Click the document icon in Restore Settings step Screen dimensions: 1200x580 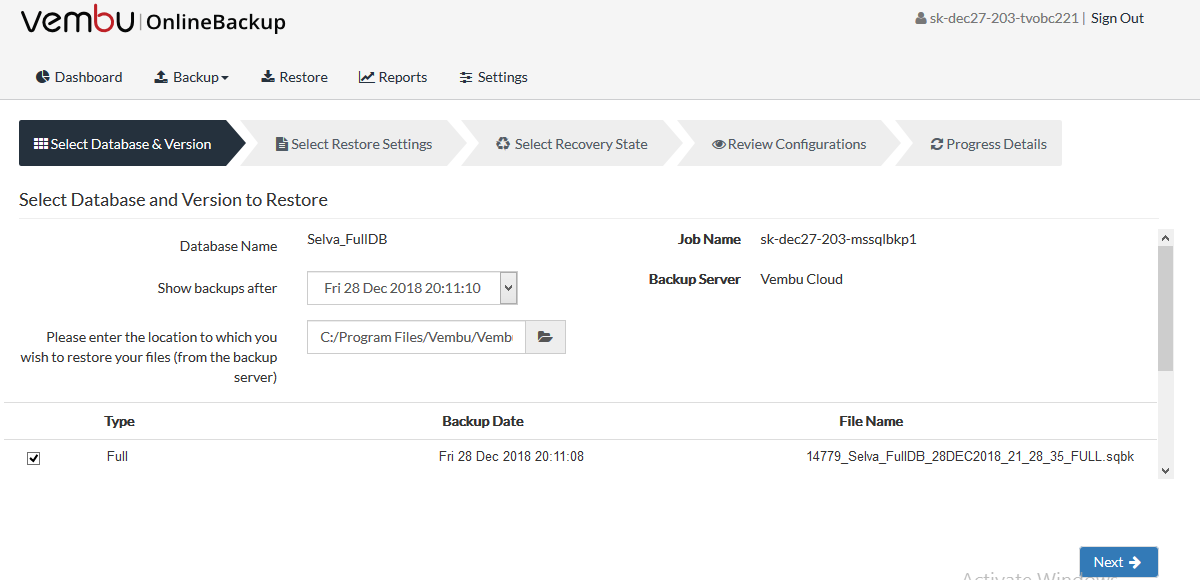(282, 144)
